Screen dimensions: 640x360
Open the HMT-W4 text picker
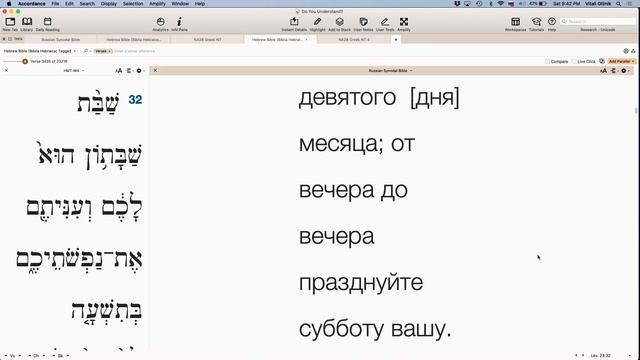coord(73,71)
